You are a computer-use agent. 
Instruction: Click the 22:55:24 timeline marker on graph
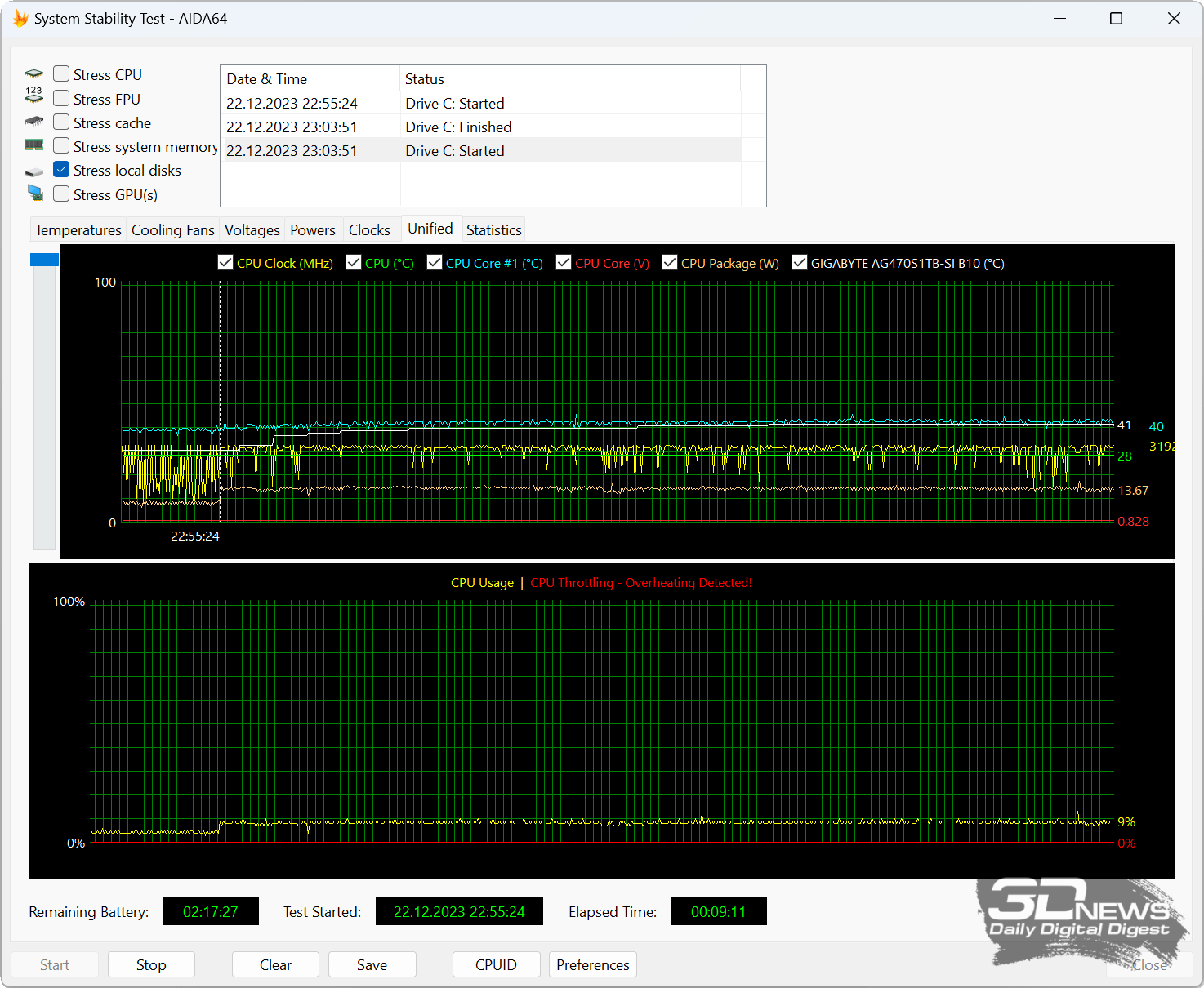coord(195,536)
